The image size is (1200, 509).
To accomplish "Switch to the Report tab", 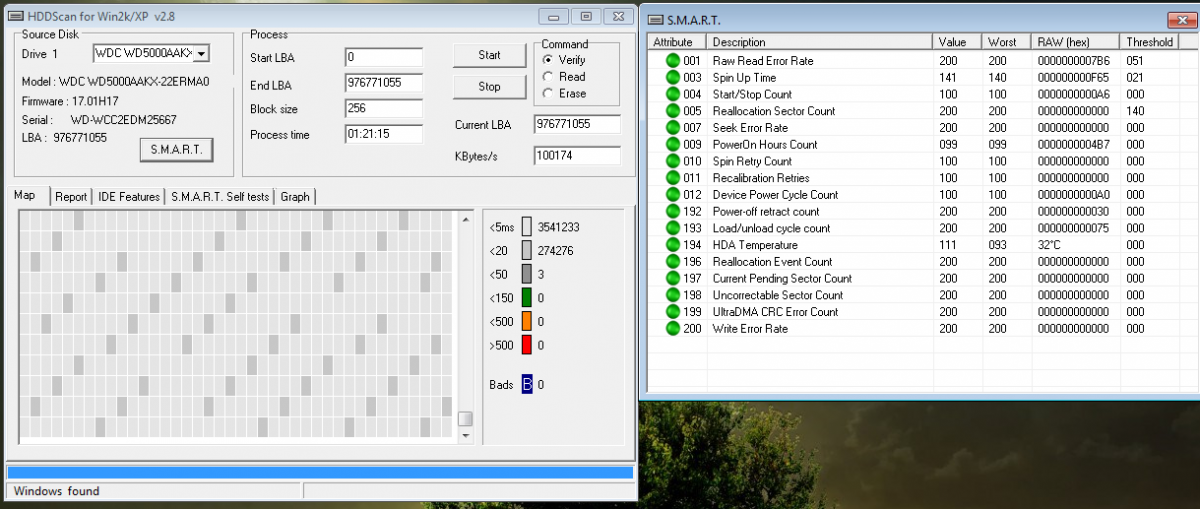I will pos(71,197).
